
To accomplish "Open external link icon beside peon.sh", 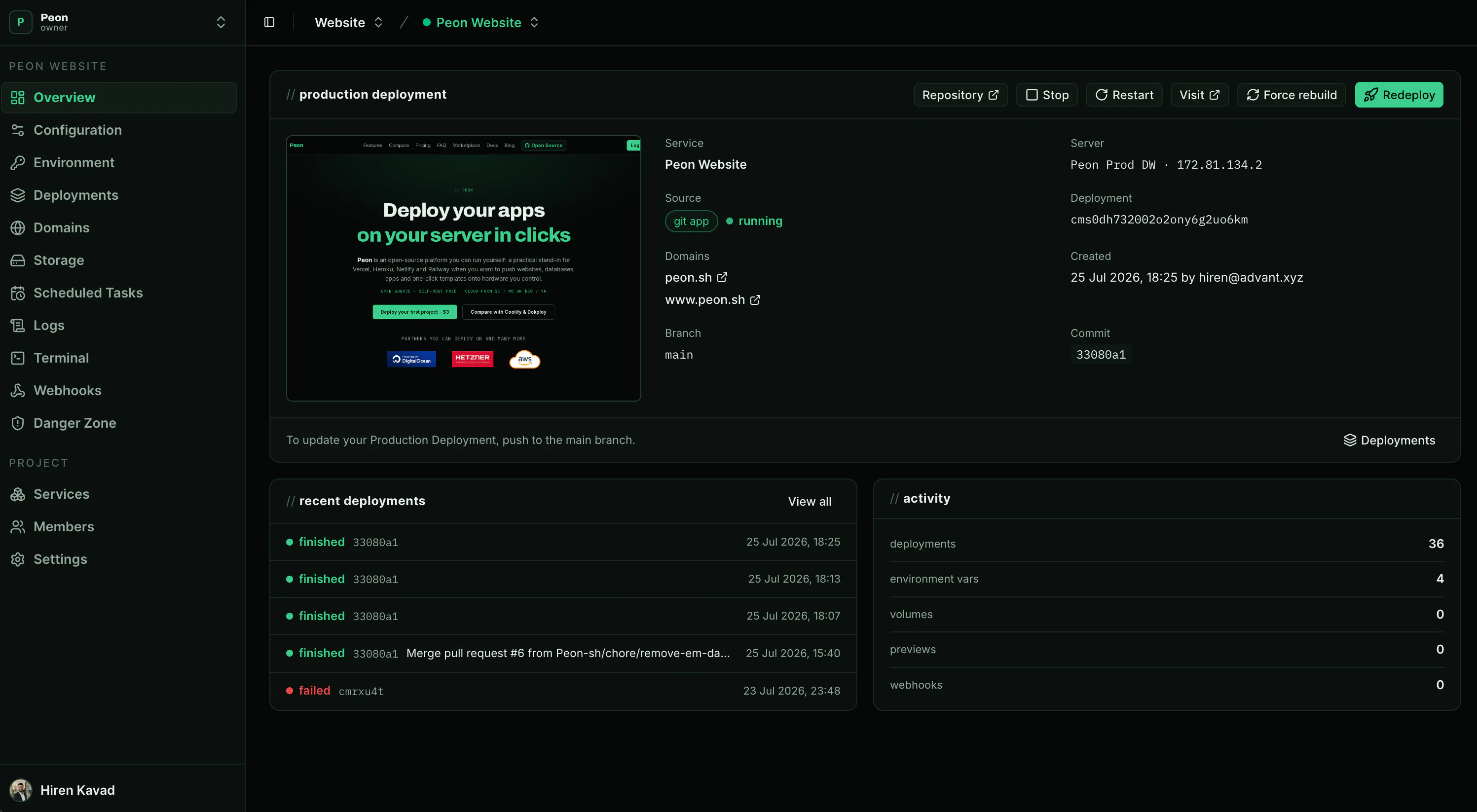I will tap(722, 278).
